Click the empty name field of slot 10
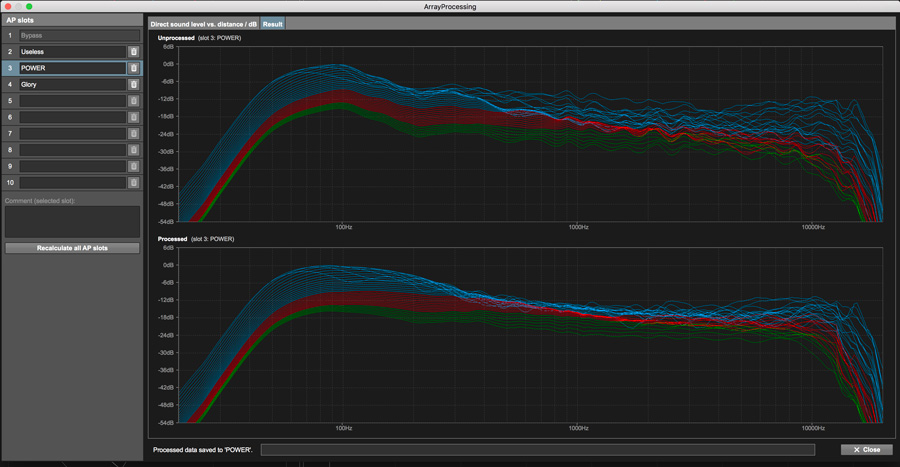900x467 pixels. click(x=72, y=182)
